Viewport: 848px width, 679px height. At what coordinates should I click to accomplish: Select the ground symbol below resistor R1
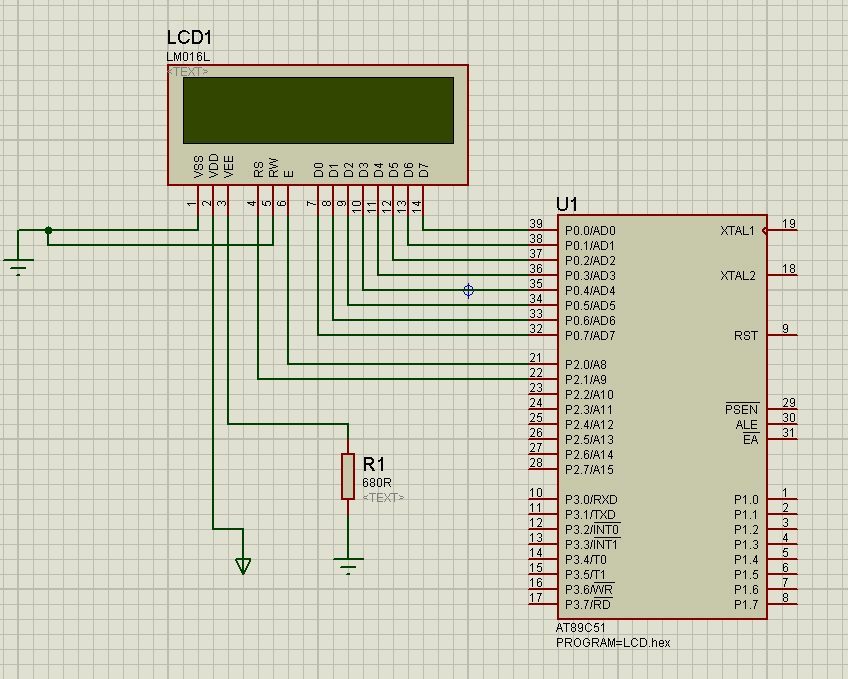[x=348, y=565]
